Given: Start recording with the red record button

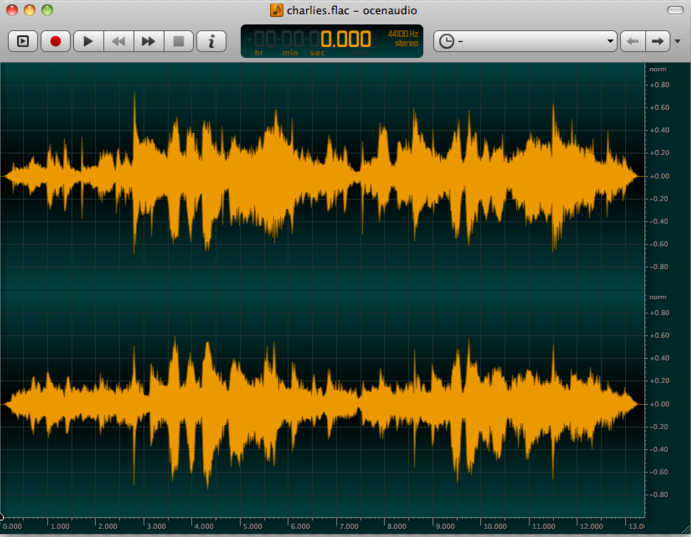Looking at the screenshot, I should (56, 41).
